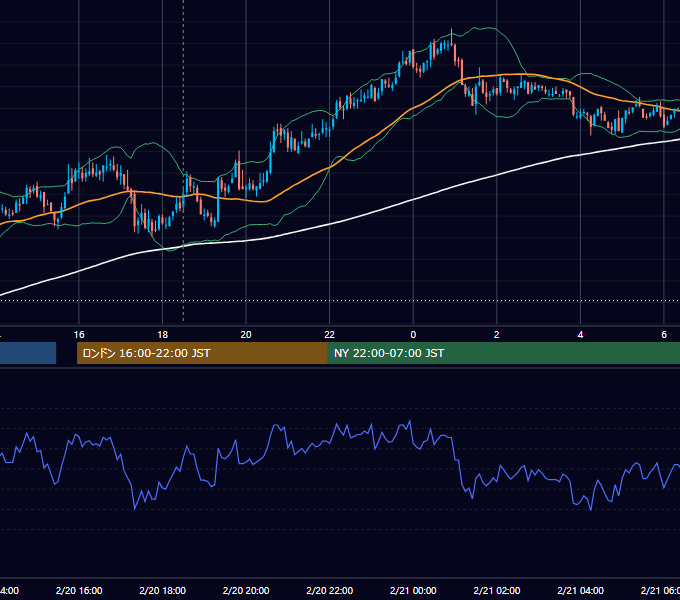The image size is (680, 600).
Task: Click the 2/20 18:00 date label
Action: click(163, 590)
